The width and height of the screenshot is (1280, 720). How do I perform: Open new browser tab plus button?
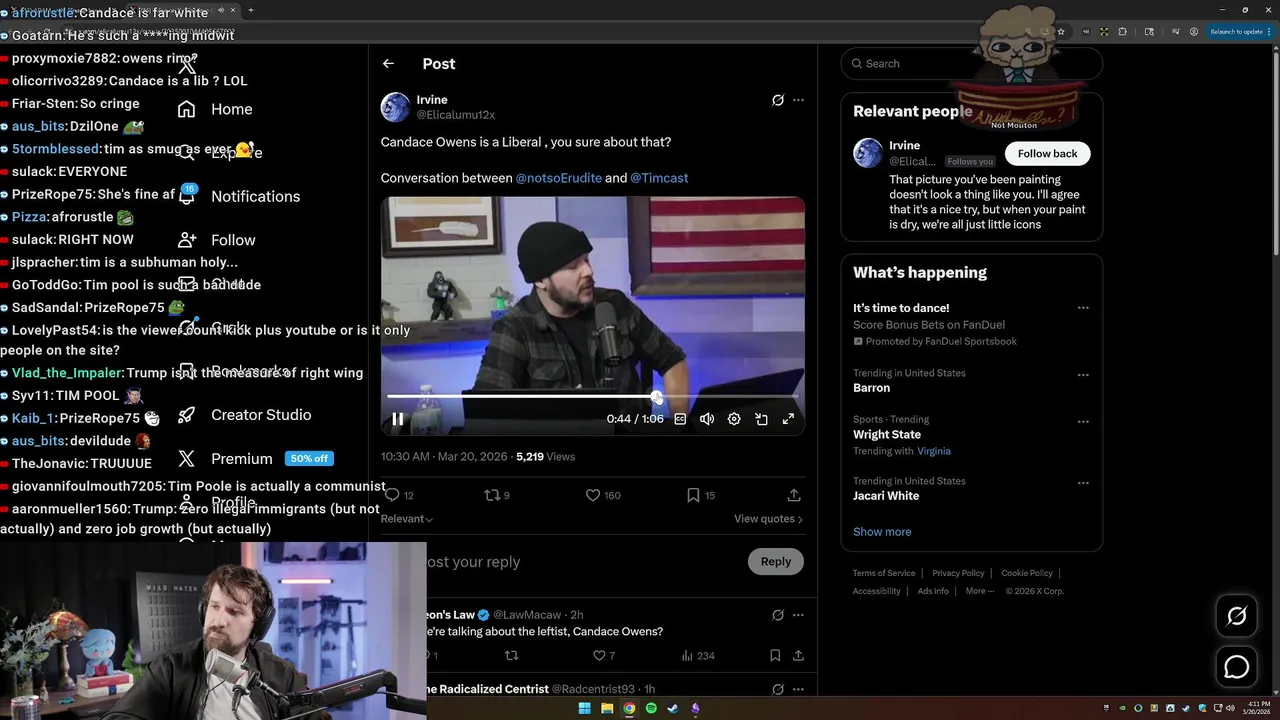(251, 10)
